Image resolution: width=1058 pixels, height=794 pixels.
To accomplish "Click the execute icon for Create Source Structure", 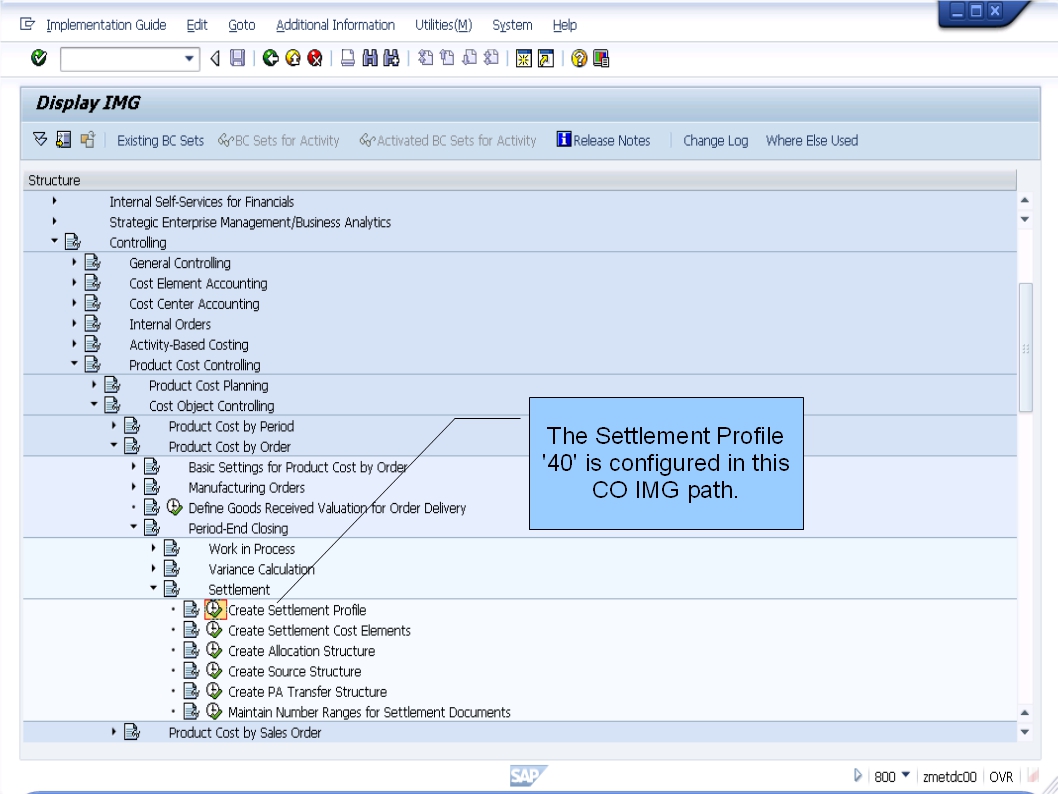I will [x=214, y=671].
